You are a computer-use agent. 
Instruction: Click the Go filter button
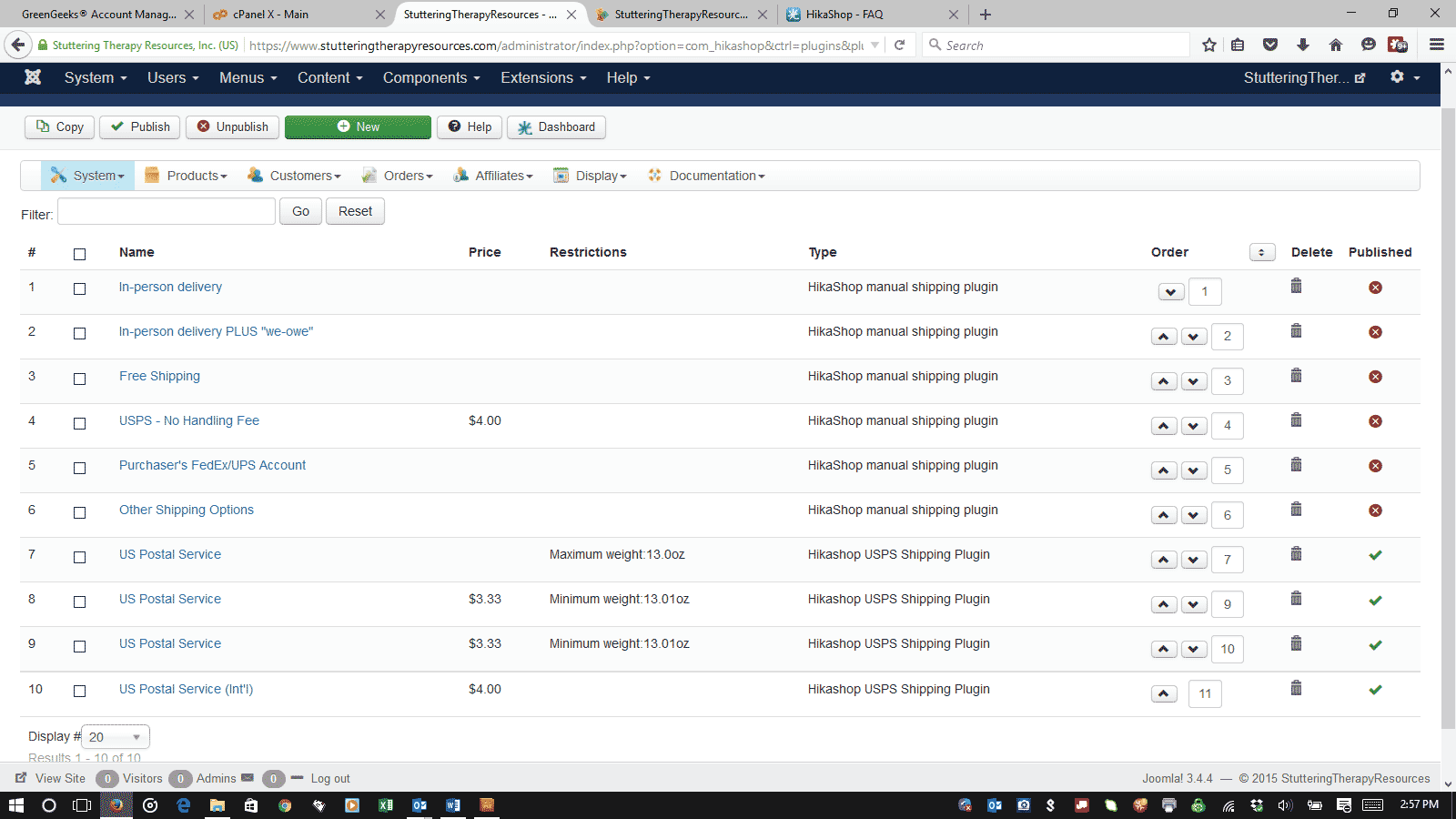coord(300,211)
